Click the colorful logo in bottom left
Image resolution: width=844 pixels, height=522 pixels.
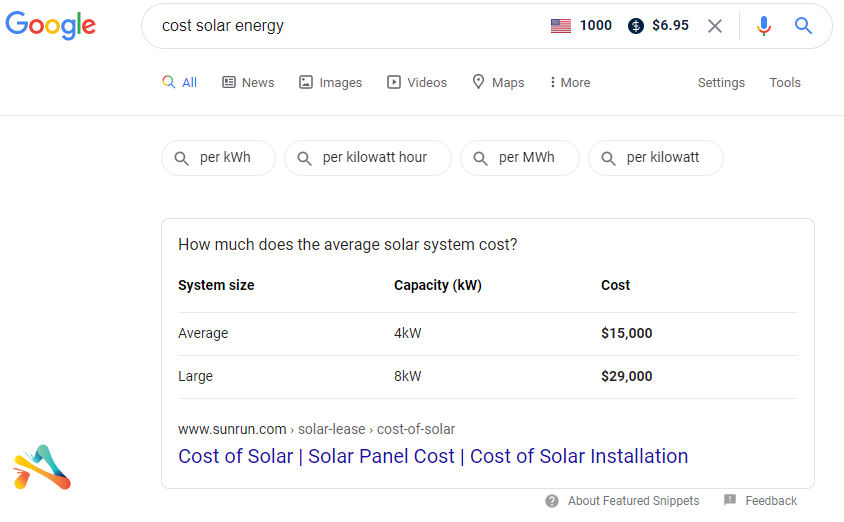42,467
